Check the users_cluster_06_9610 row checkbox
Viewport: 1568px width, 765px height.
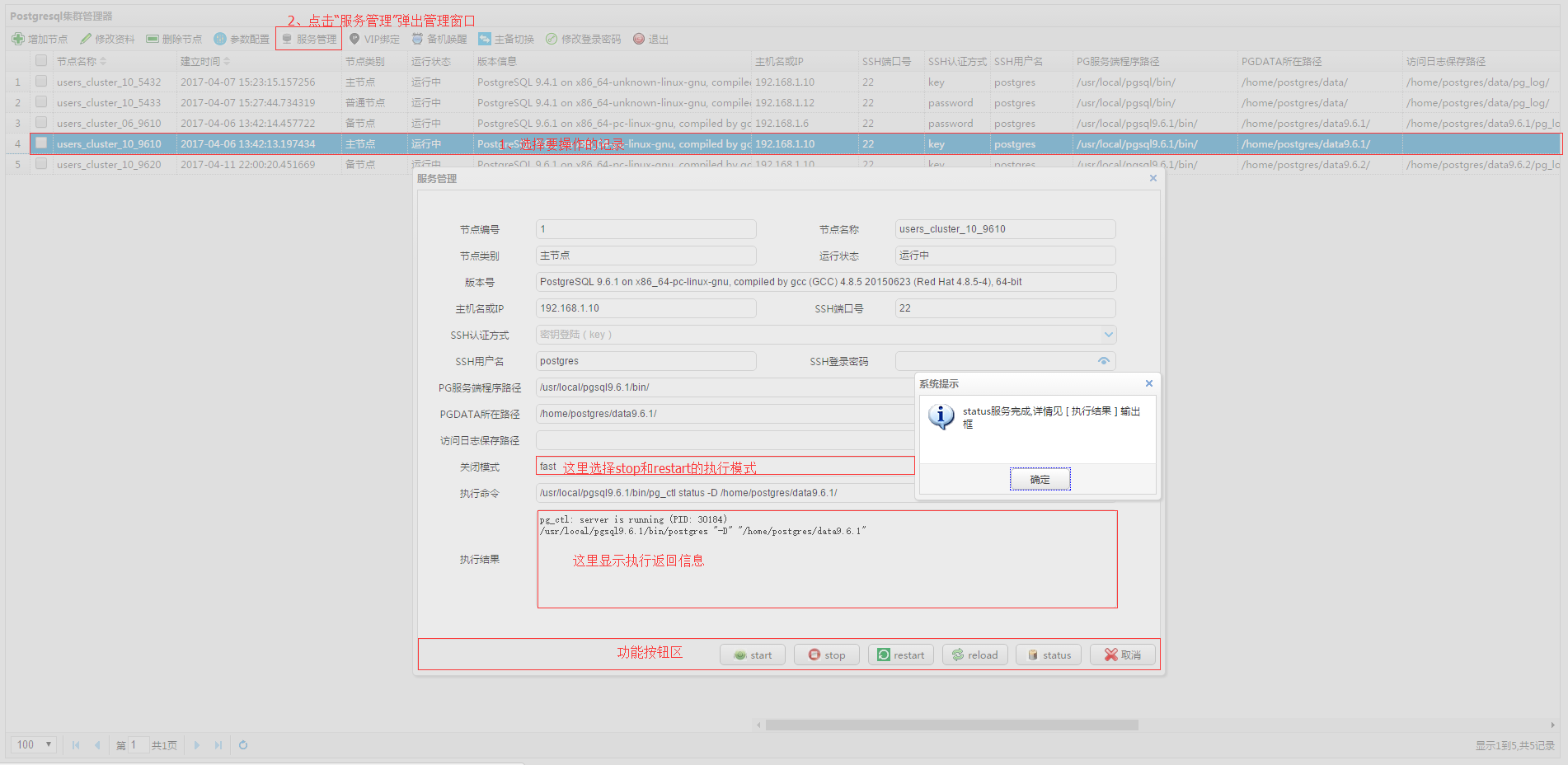point(41,122)
